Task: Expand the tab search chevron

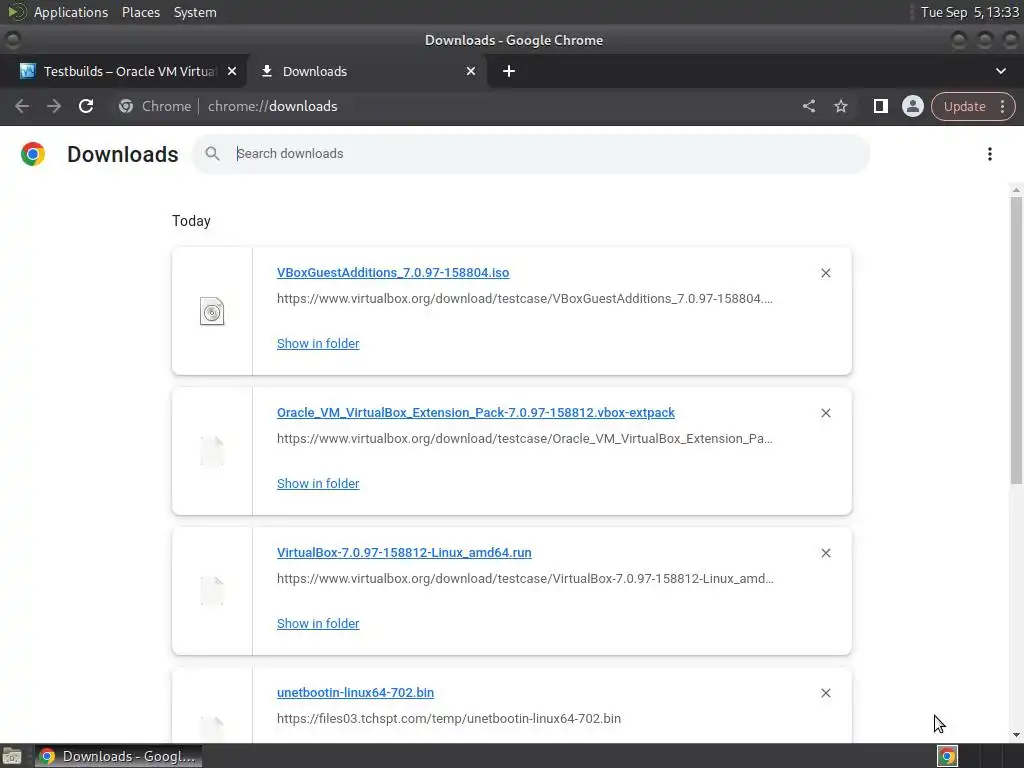Action: pos(1000,71)
